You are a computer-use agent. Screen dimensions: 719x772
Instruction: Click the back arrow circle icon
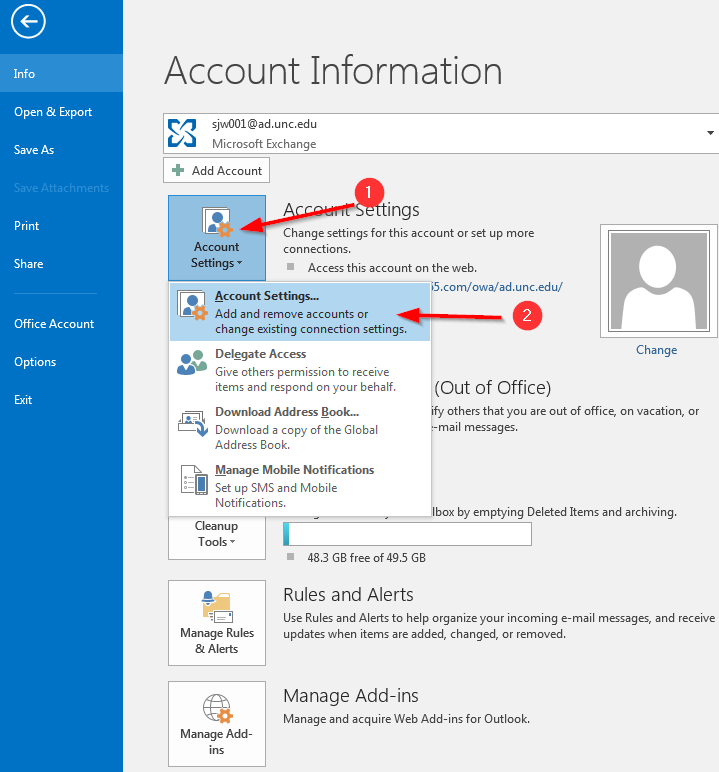click(x=29, y=22)
